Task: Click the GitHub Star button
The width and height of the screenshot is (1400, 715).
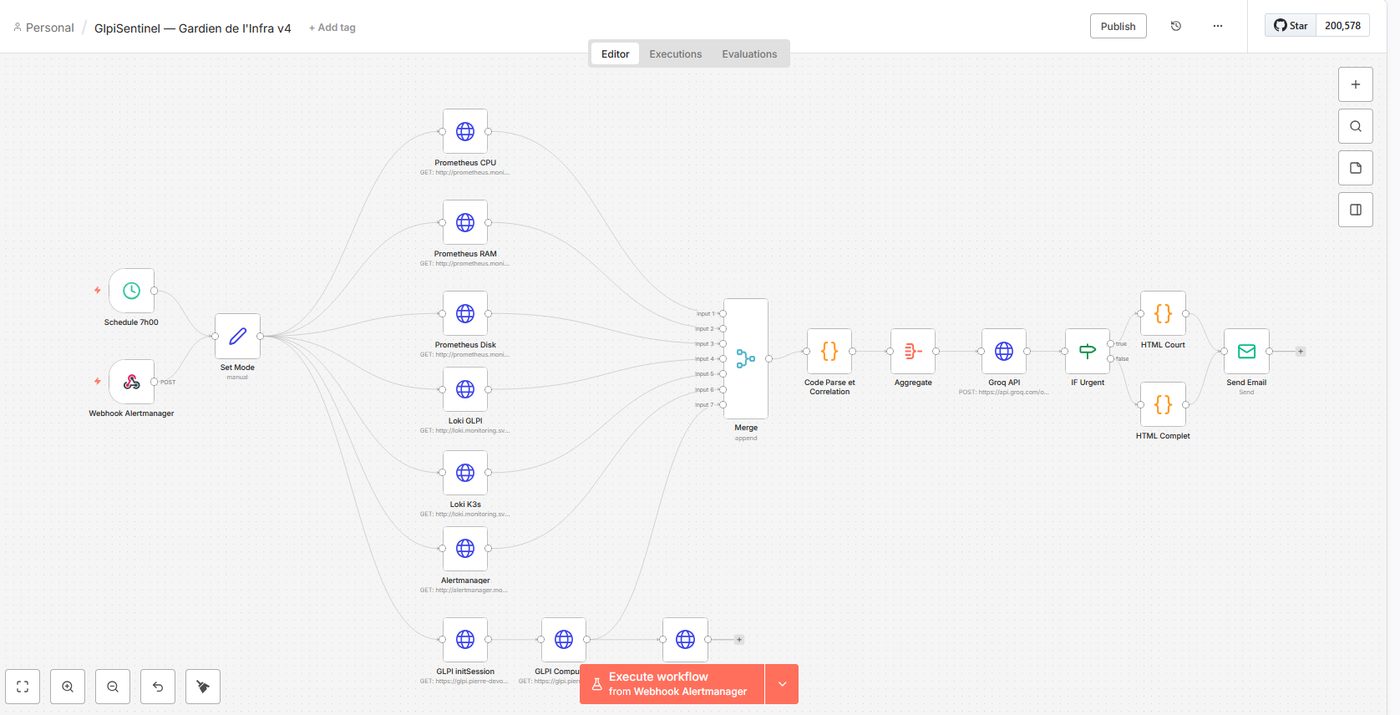Action: pyautogui.click(x=1290, y=26)
